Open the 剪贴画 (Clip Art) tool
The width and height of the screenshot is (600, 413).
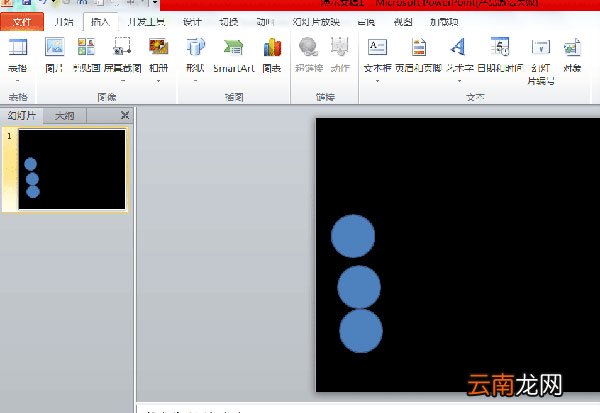pos(86,56)
